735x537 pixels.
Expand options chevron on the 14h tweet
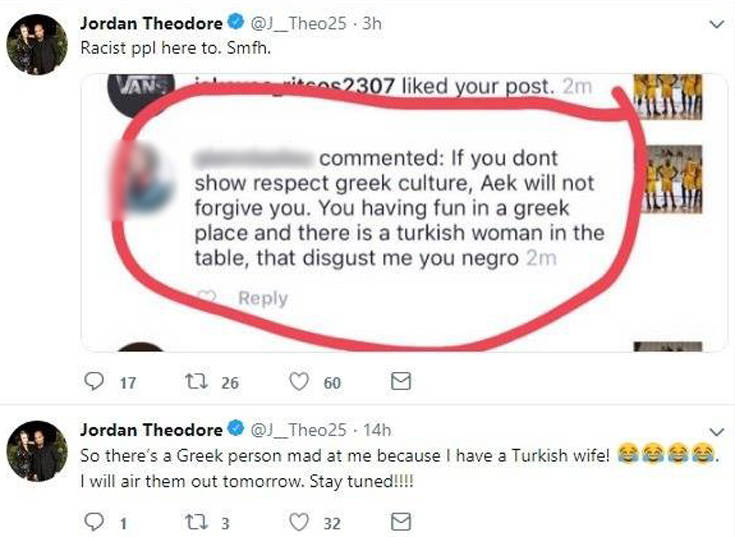(x=717, y=431)
